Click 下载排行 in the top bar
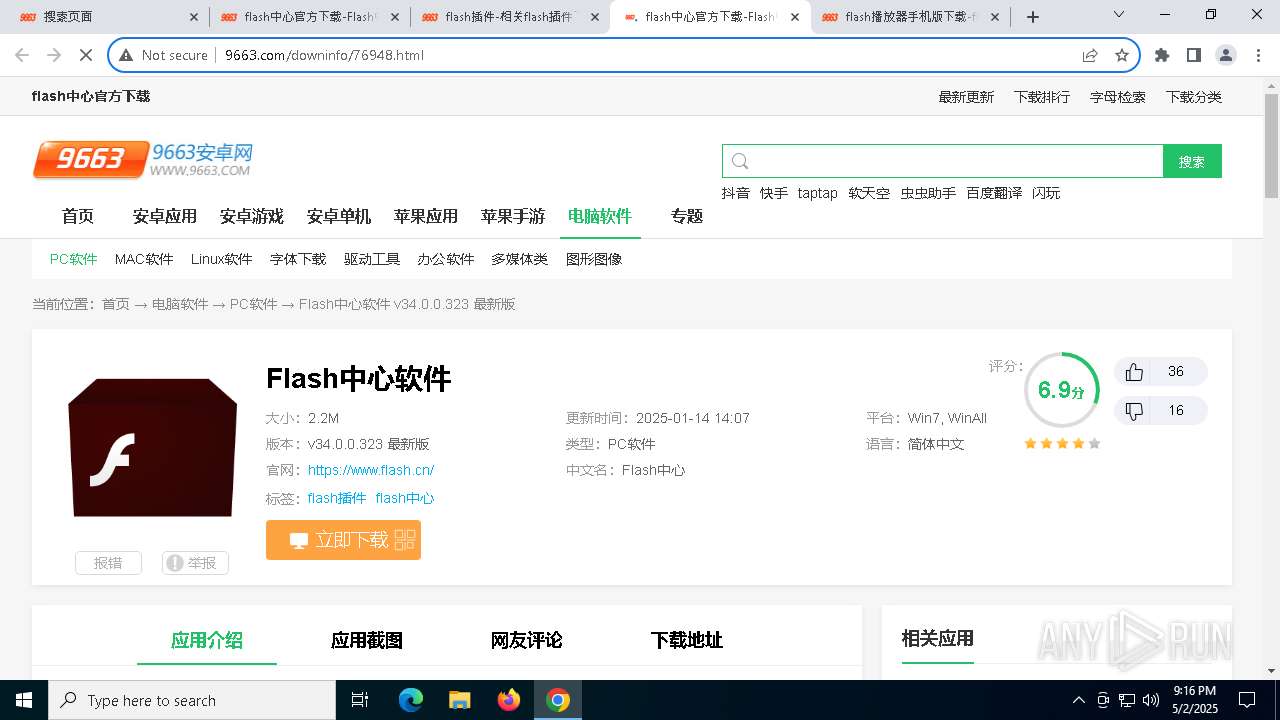Image resolution: width=1280 pixels, height=720 pixels. point(1042,97)
